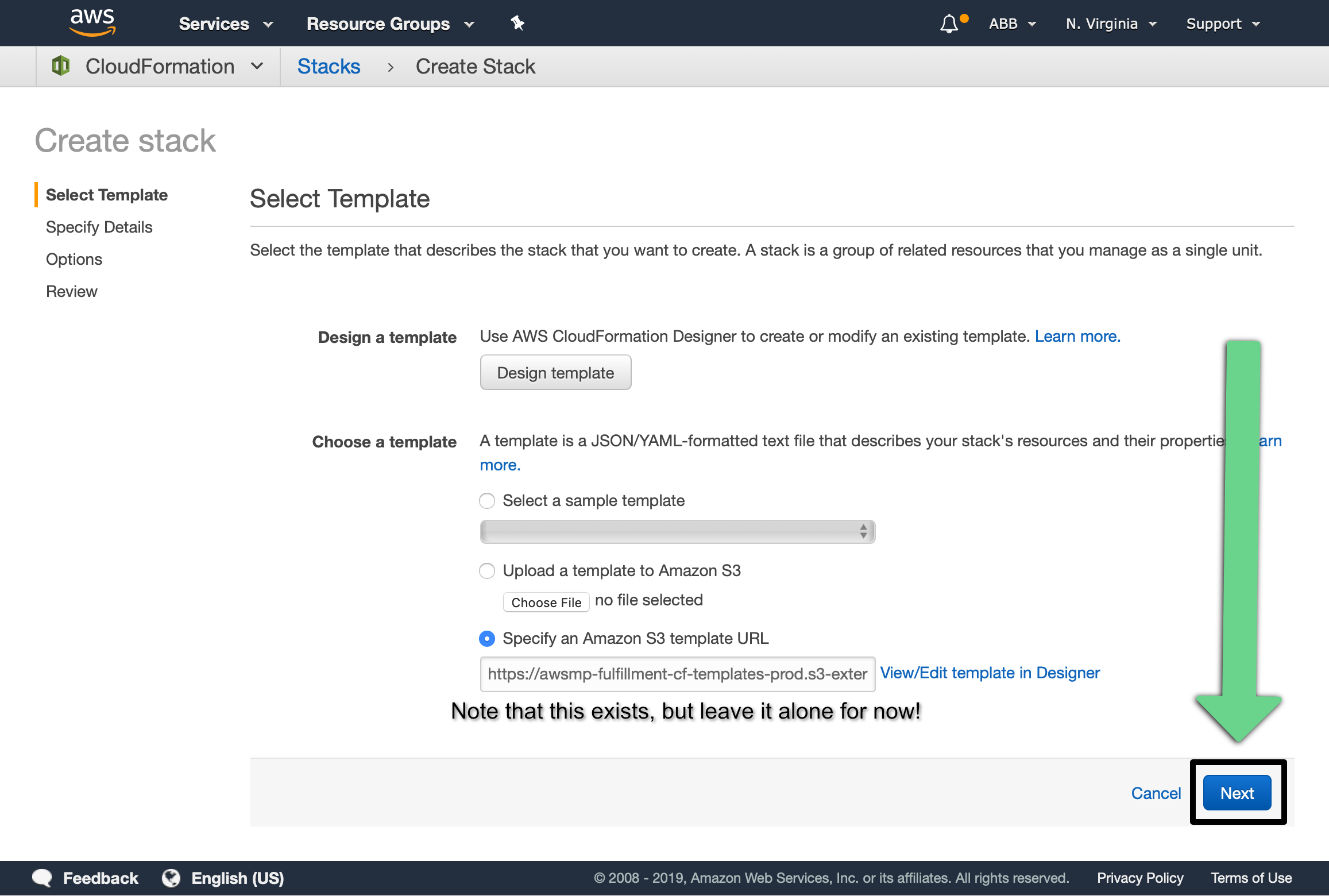This screenshot has width=1329, height=896.
Task: Go to the Options step
Action: click(74, 260)
